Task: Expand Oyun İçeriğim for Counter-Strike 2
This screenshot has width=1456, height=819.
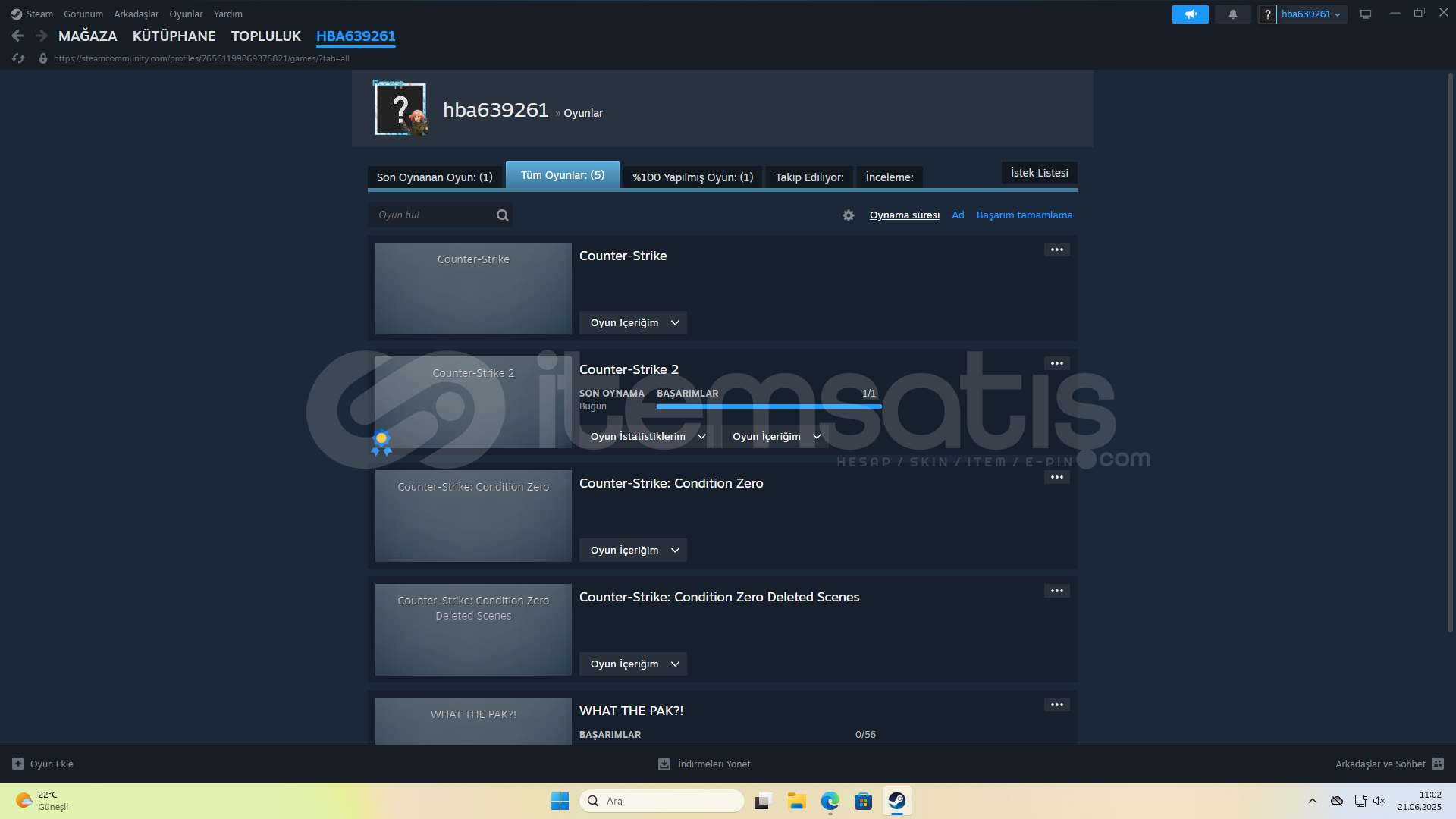Action: tap(776, 437)
